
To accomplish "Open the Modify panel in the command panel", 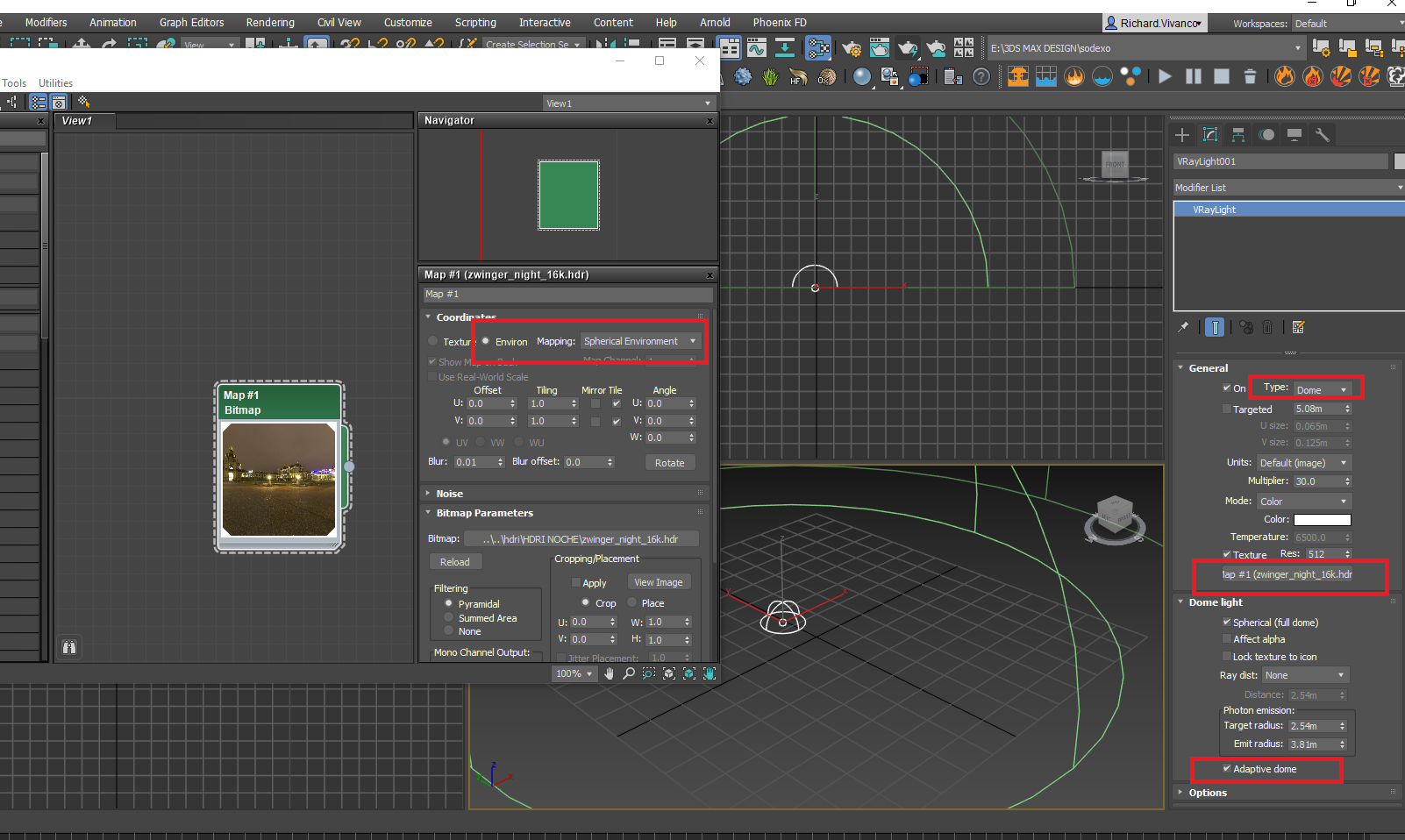I will [1210, 134].
